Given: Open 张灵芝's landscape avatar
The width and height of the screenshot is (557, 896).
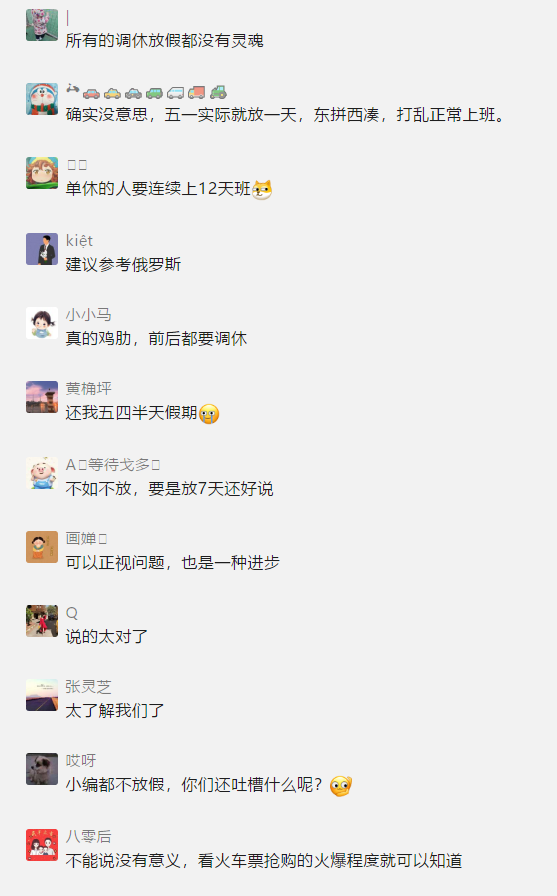Looking at the screenshot, I should (42, 695).
